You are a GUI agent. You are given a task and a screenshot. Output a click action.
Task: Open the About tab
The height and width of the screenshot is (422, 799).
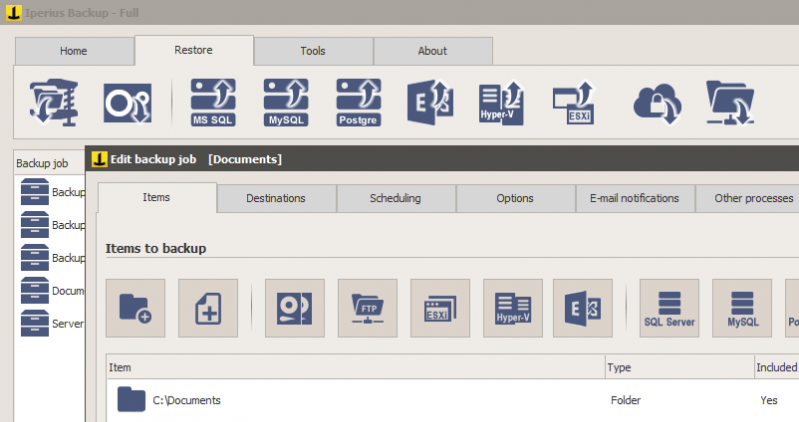click(433, 51)
